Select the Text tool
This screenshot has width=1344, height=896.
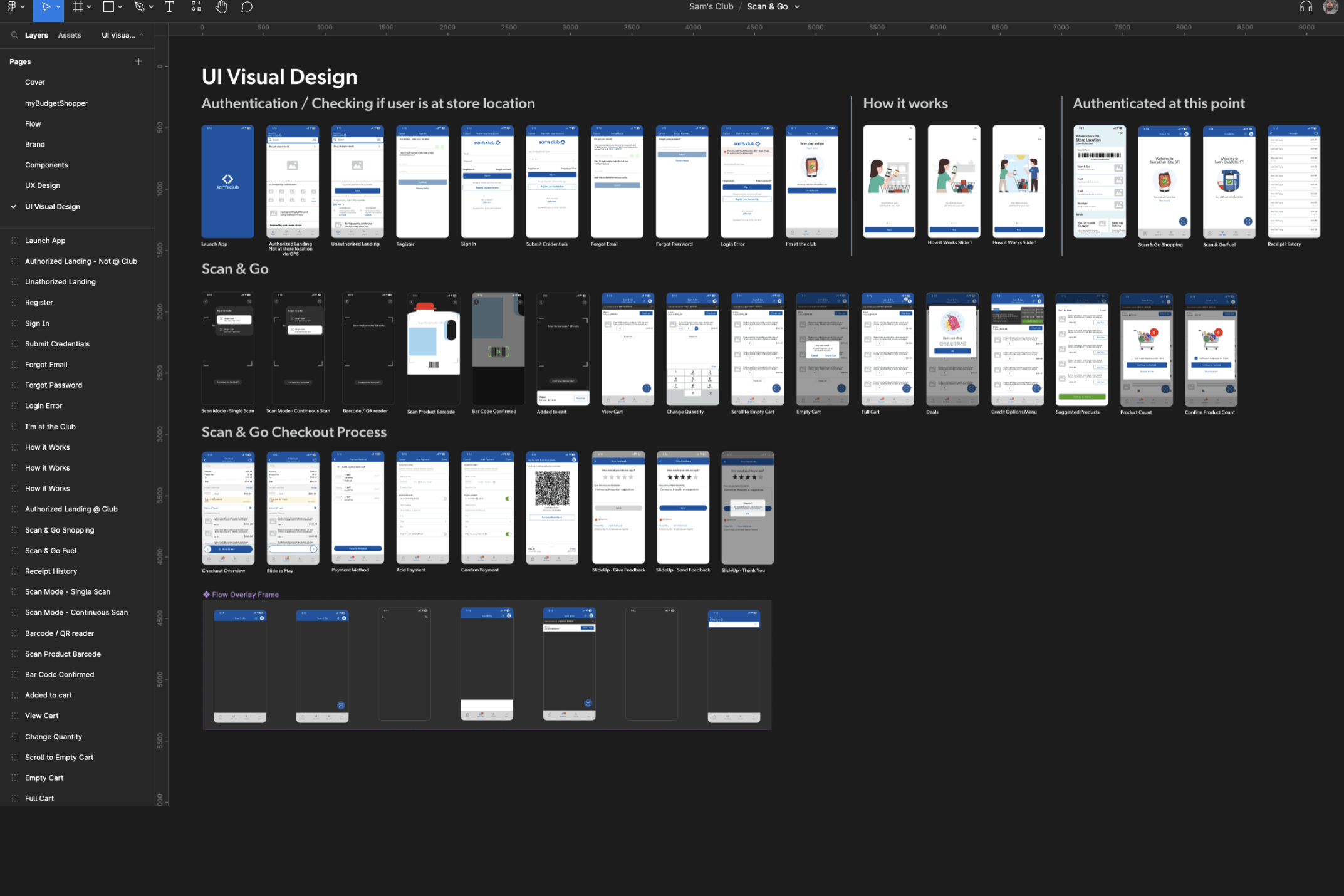coord(169,7)
